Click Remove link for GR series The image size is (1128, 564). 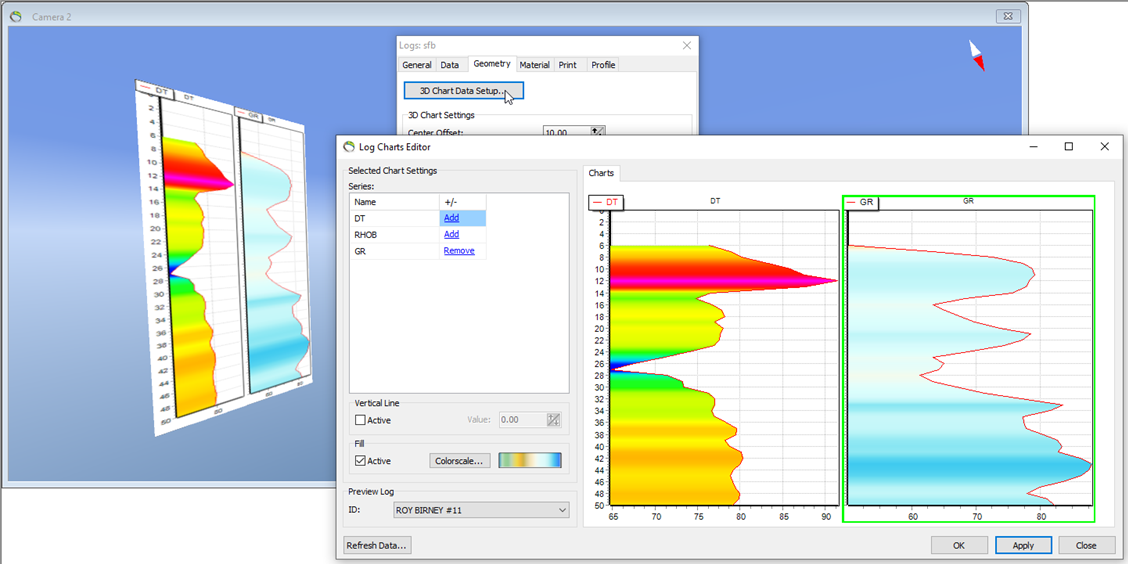(x=459, y=251)
